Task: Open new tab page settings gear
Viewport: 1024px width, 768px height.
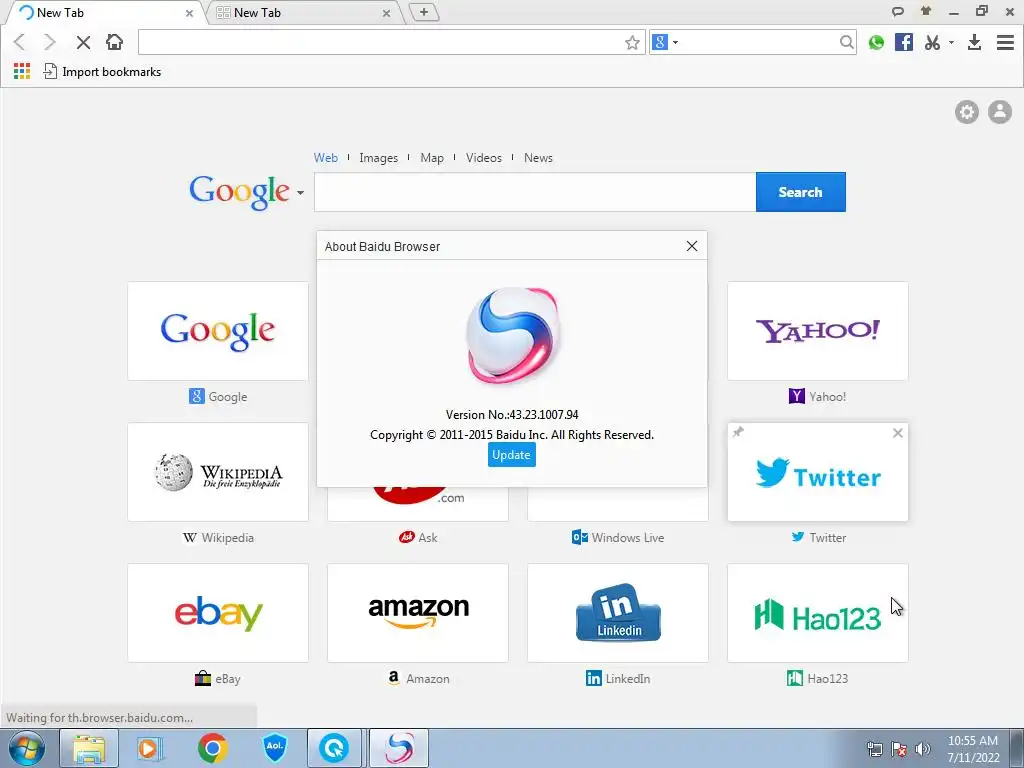Action: coord(967,112)
